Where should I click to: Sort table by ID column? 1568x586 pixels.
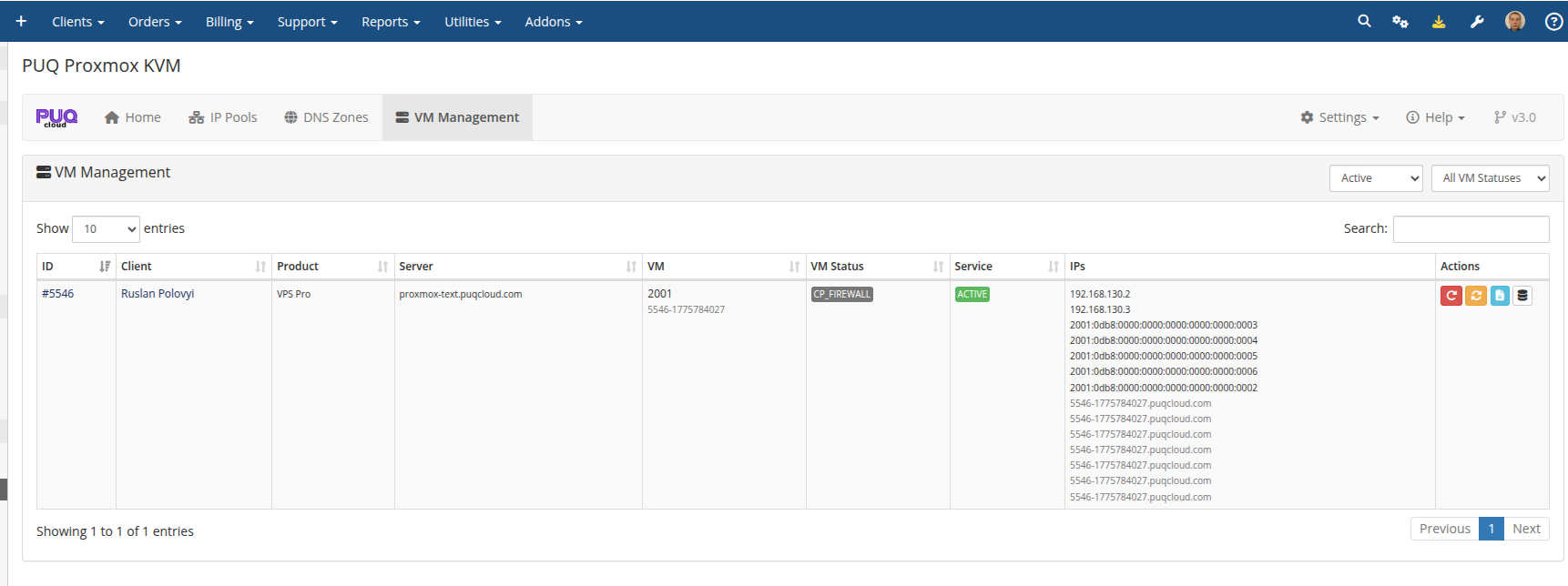tap(76, 267)
